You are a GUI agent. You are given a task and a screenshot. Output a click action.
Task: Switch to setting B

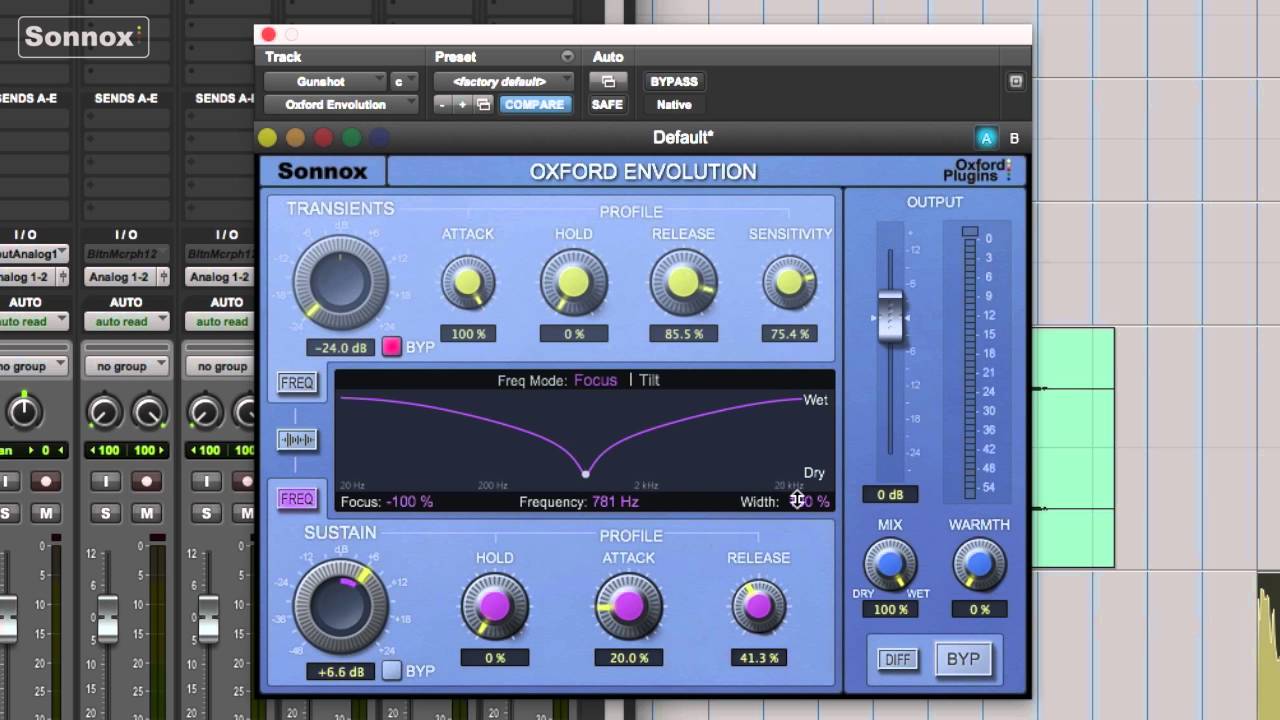coord(1014,139)
